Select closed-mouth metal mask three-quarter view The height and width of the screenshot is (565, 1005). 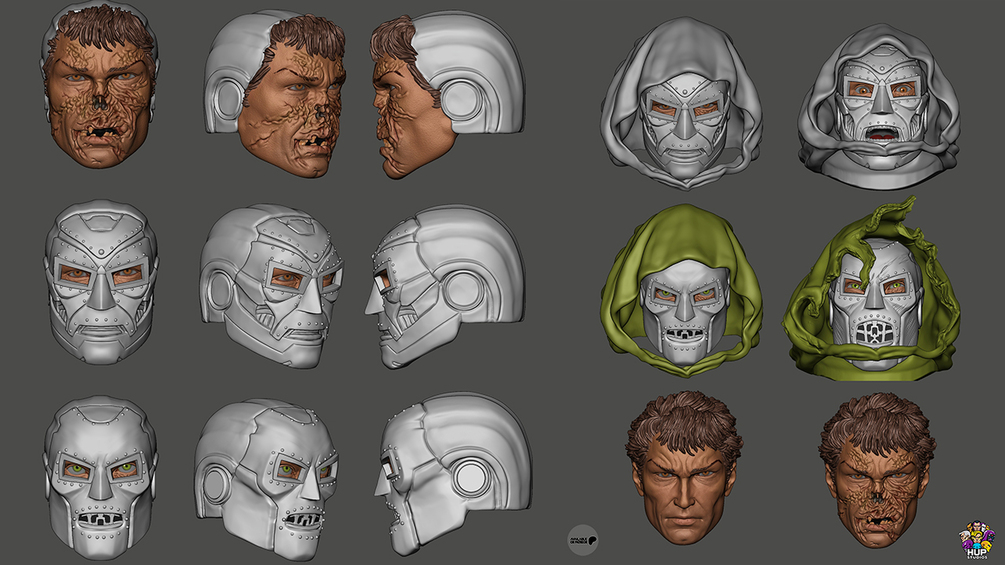click(272, 286)
